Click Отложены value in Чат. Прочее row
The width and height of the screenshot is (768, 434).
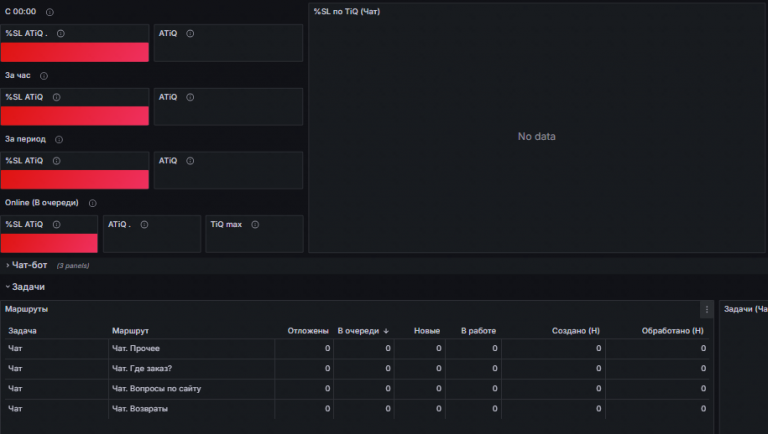coord(328,348)
